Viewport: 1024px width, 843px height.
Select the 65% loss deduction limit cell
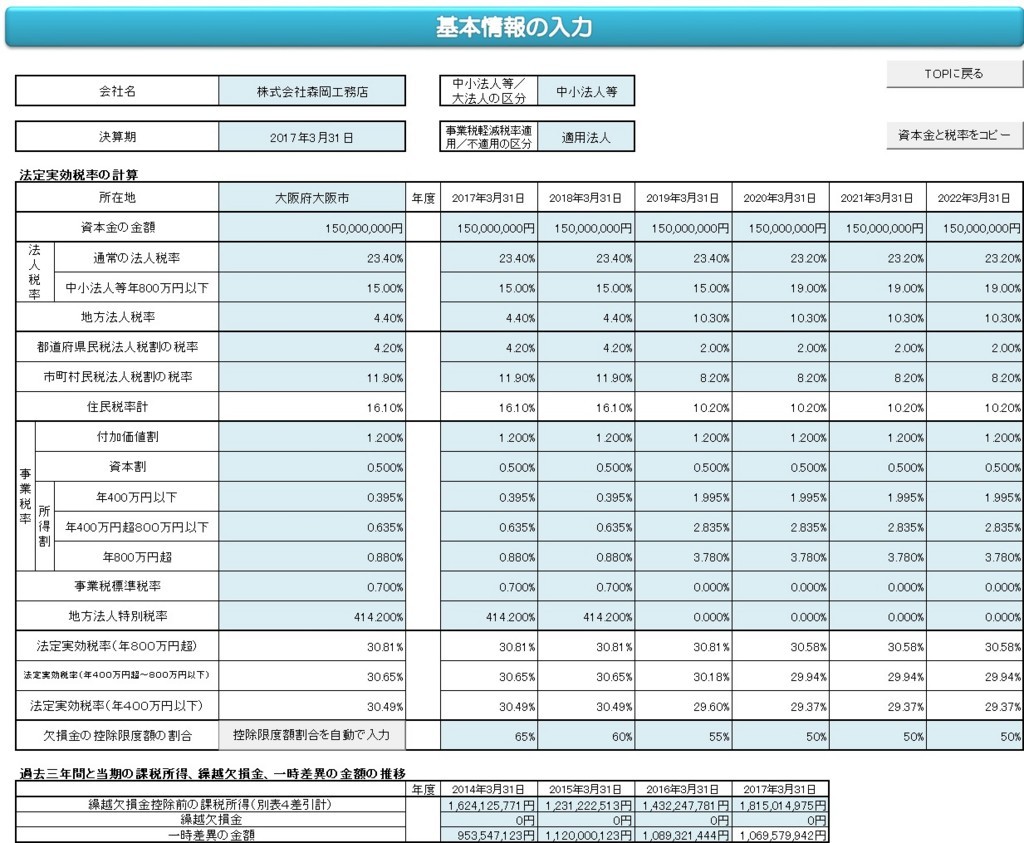pos(488,736)
